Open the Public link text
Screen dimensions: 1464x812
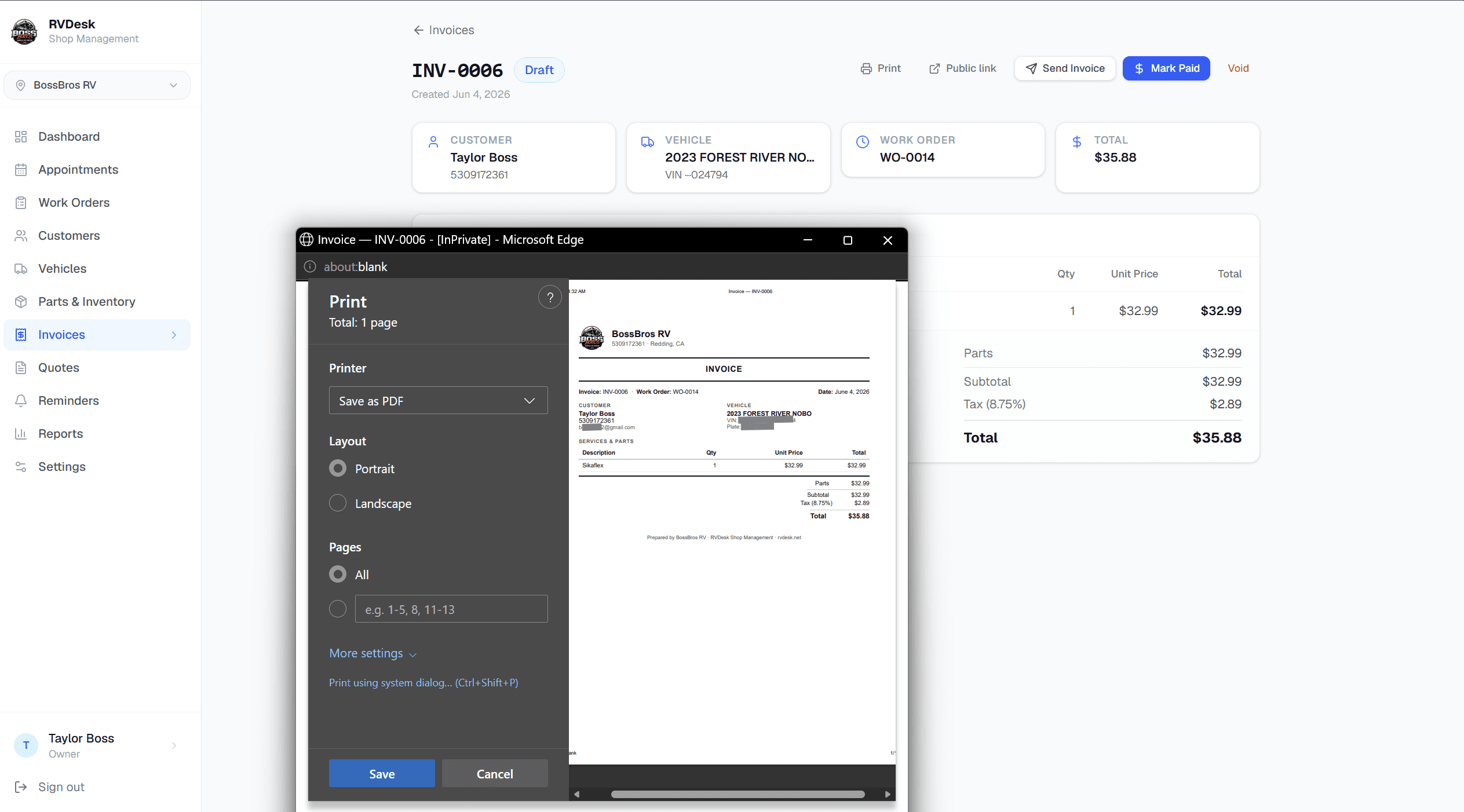click(971, 68)
